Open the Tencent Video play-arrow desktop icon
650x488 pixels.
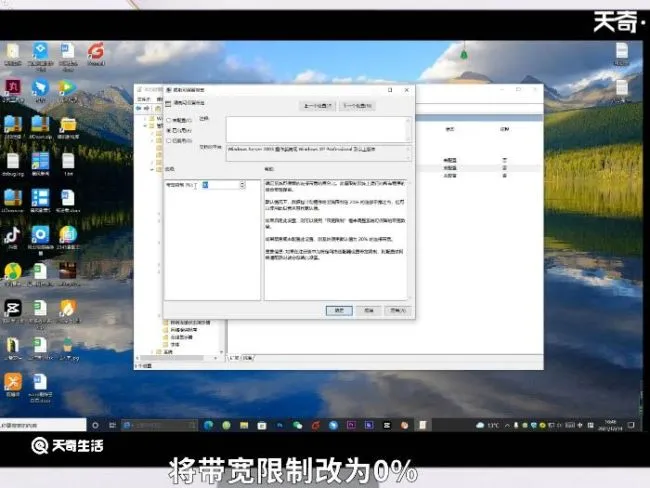click(x=68, y=91)
